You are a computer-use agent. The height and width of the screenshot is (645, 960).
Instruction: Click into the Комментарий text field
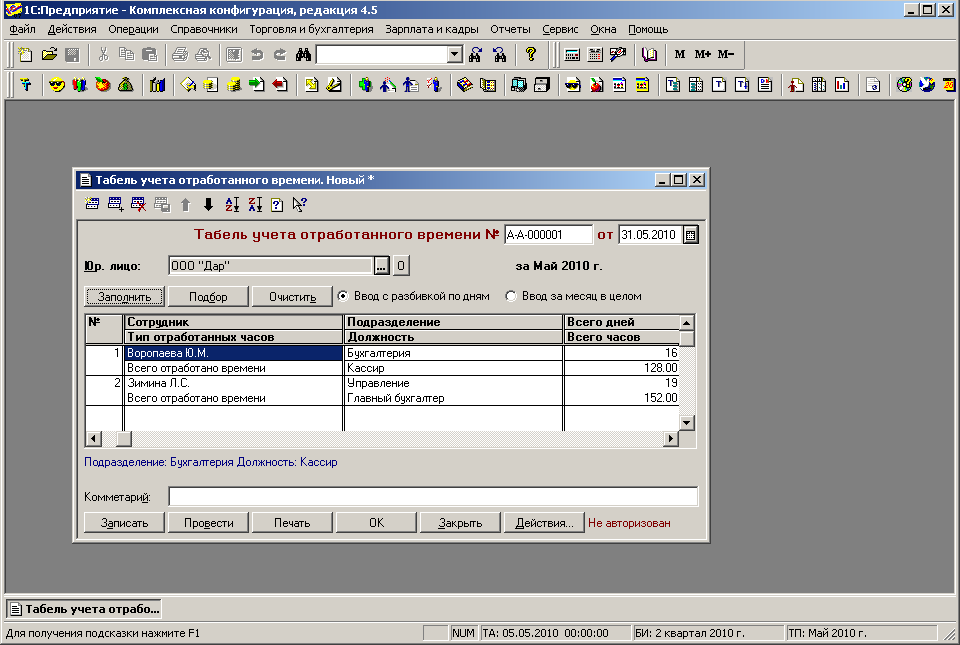pyautogui.click(x=433, y=497)
